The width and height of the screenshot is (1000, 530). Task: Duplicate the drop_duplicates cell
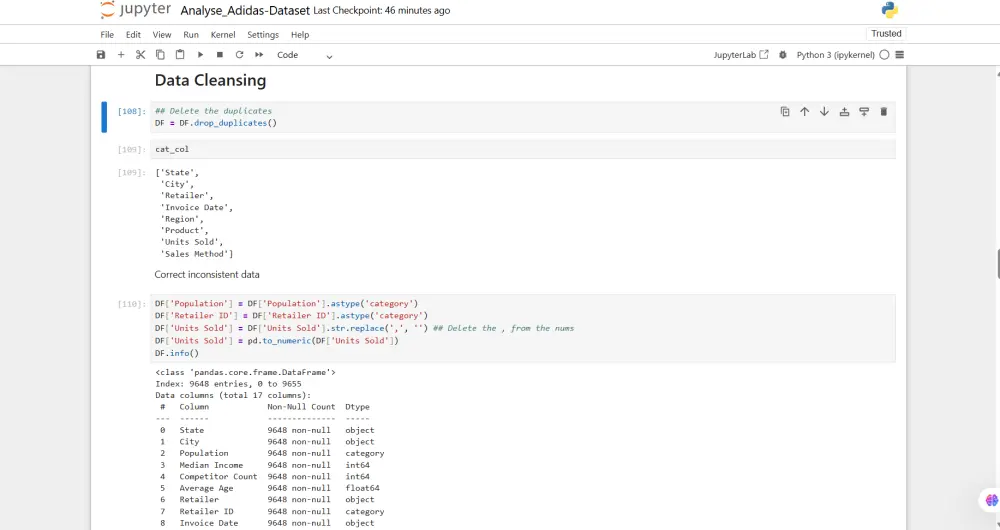[x=785, y=112]
